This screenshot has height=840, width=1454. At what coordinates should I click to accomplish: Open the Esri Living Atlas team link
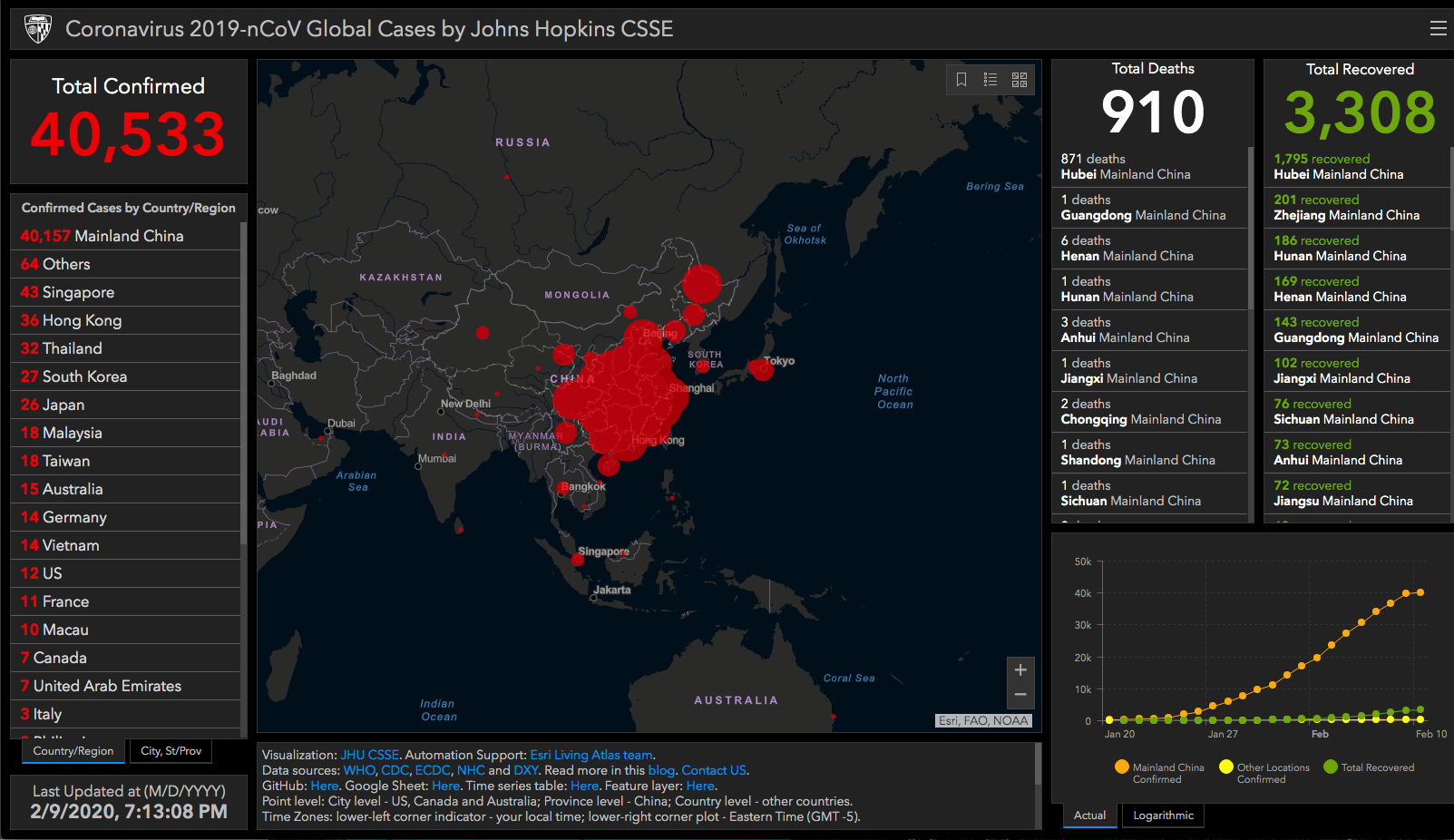(x=591, y=755)
